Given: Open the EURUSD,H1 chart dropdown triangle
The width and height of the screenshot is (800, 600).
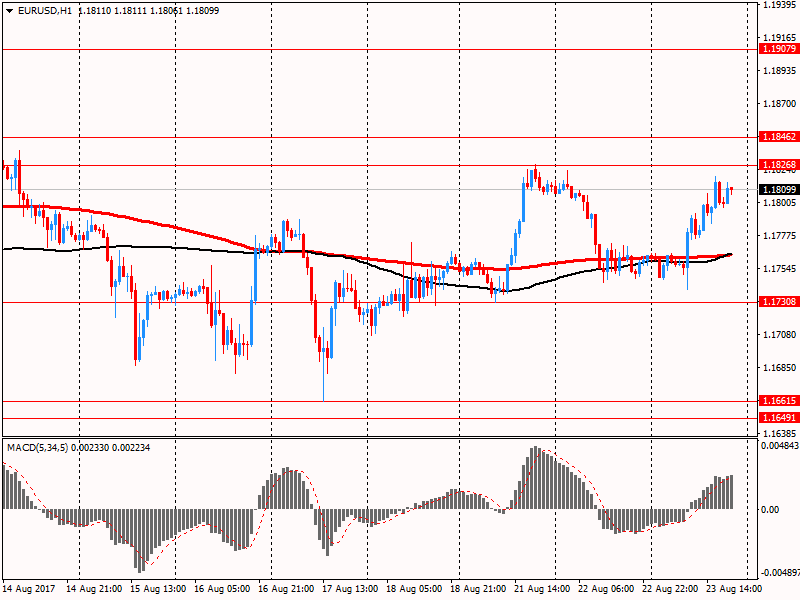Looking at the screenshot, I should tap(10, 11).
